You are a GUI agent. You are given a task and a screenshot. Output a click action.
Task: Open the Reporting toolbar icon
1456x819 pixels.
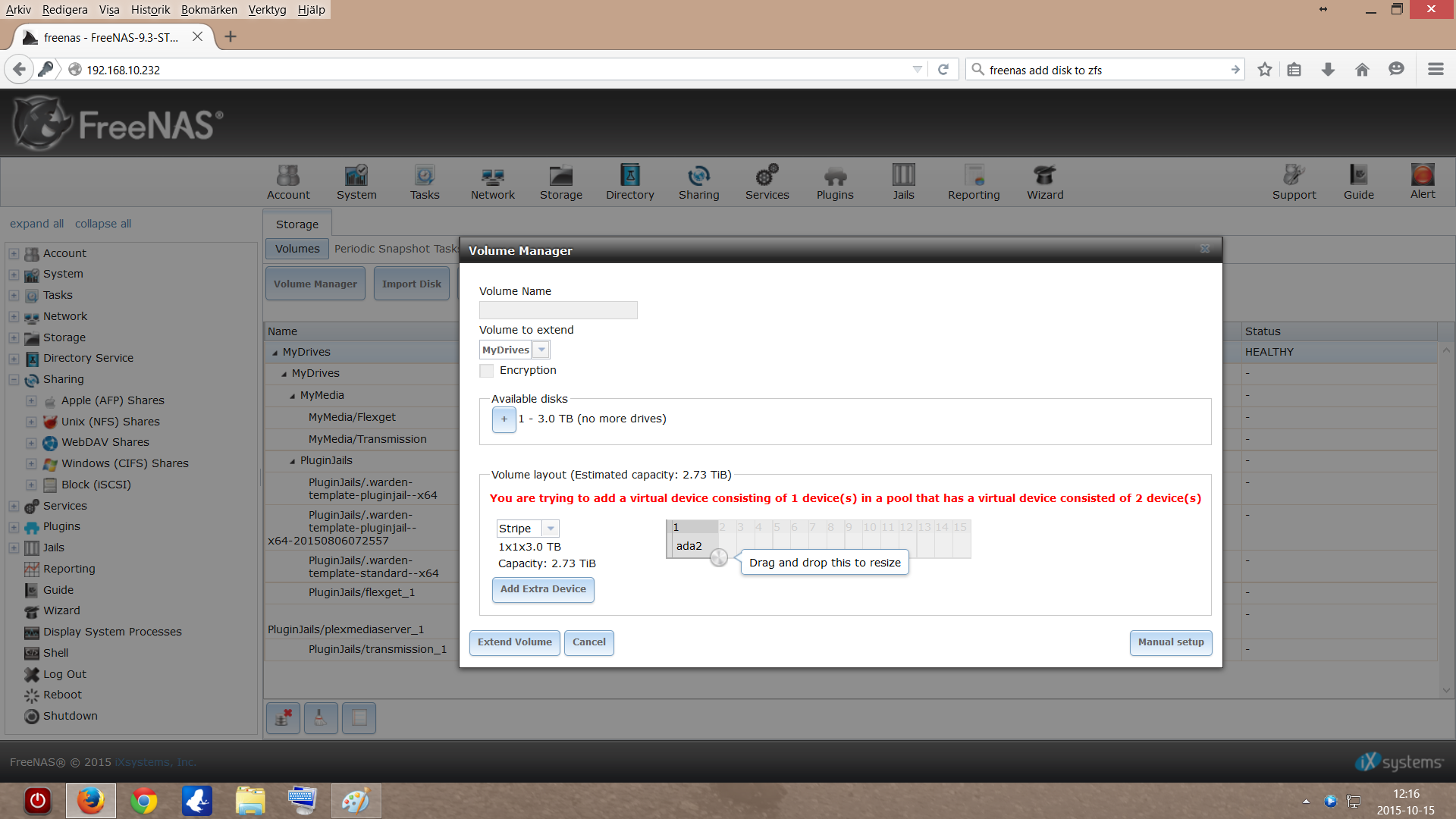(x=974, y=183)
